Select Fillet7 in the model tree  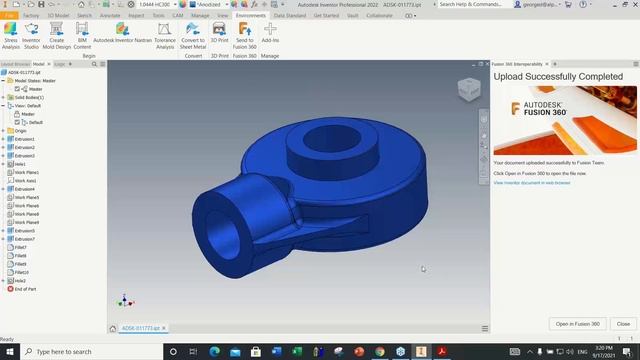20,247
